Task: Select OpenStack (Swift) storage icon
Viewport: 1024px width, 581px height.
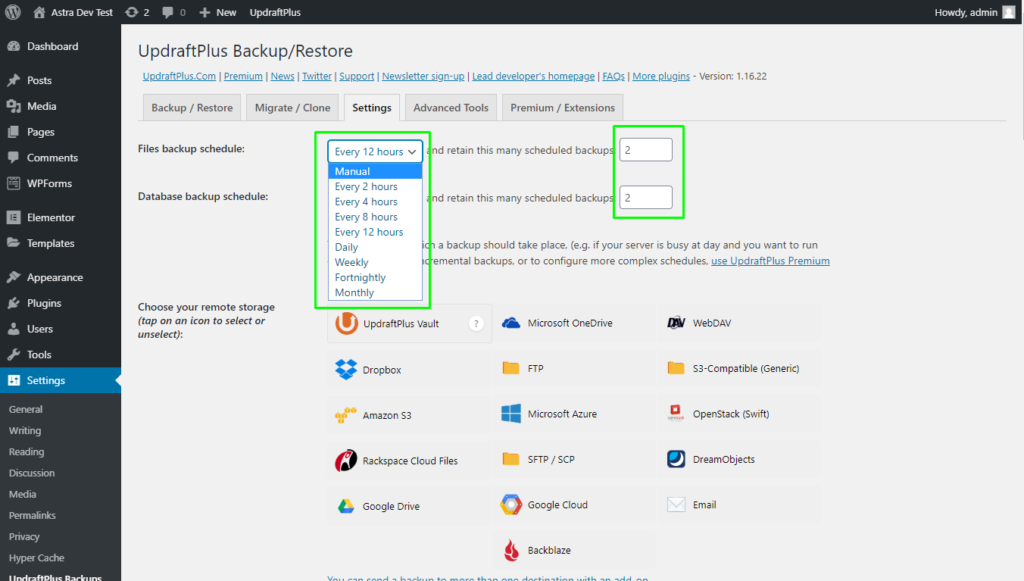Action: pos(676,414)
